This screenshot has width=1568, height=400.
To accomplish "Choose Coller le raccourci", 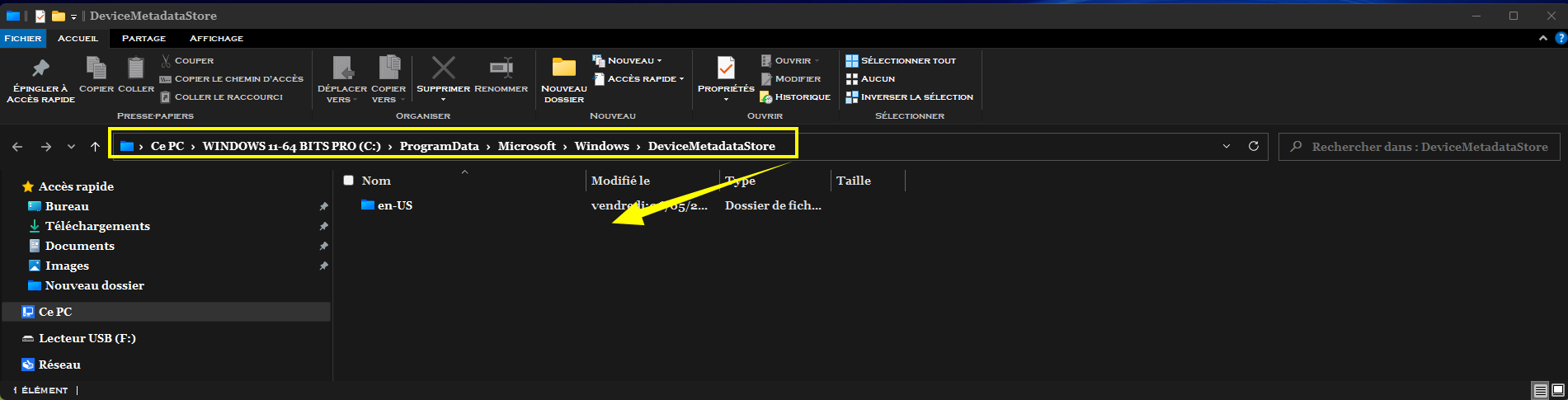I will click(222, 96).
